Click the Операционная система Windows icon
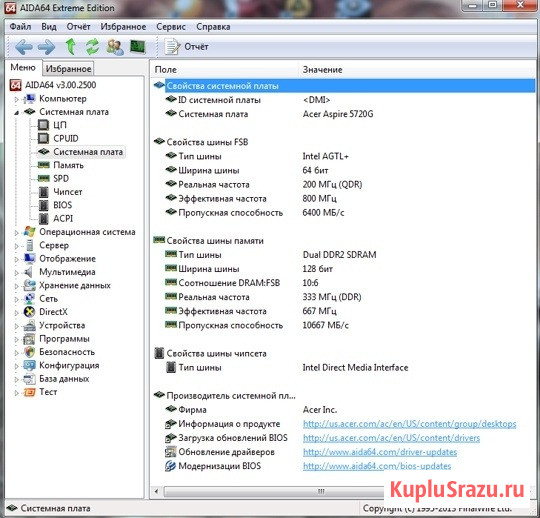The image size is (540, 518). tap(30, 232)
